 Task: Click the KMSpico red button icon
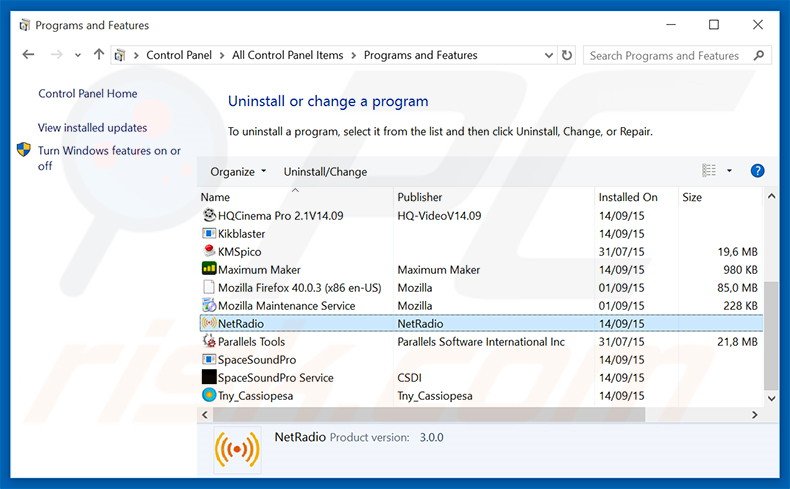pyautogui.click(x=209, y=251)
